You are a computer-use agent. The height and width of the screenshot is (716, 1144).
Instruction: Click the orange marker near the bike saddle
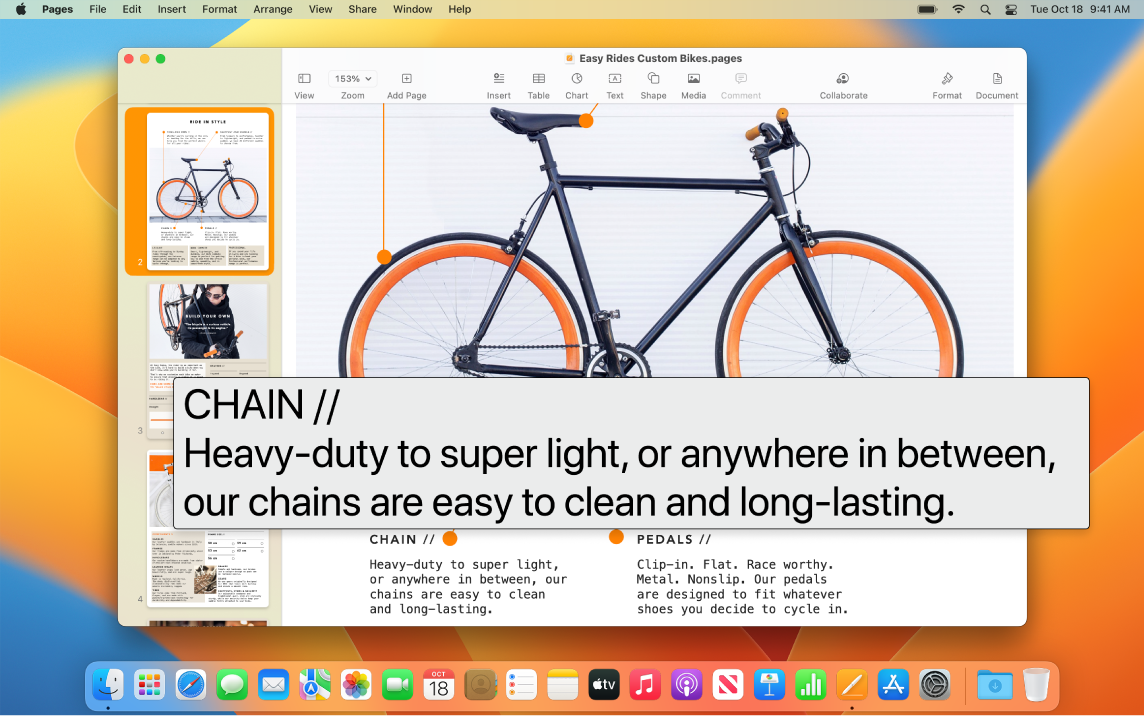585,119
